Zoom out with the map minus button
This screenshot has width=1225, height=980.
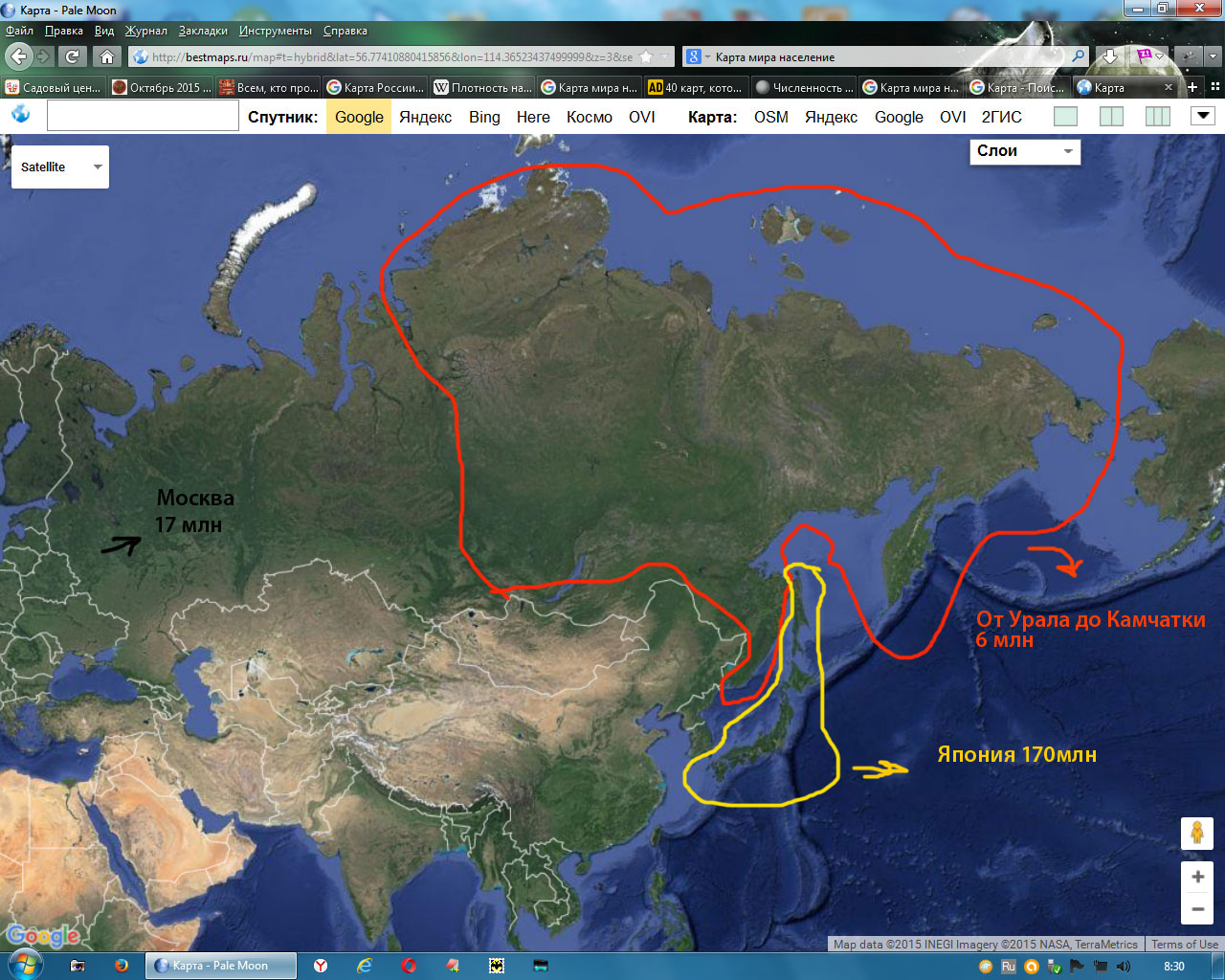tap(1196, 909)
